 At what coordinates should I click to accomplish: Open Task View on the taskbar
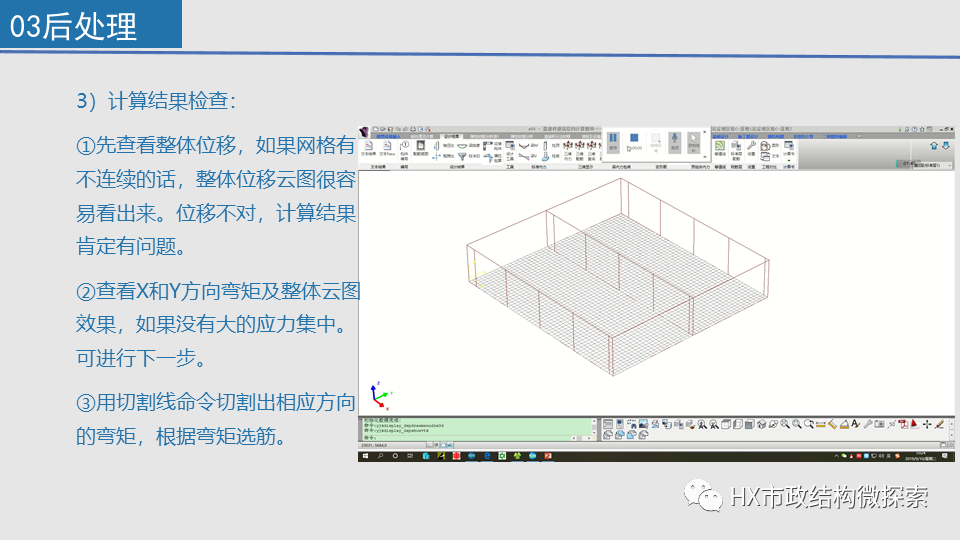410,456
